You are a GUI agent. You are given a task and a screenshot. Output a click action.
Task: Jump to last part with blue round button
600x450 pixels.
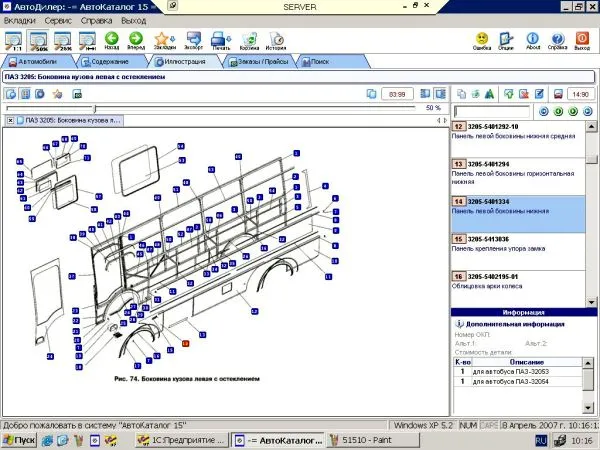click(x=588, y=111)
